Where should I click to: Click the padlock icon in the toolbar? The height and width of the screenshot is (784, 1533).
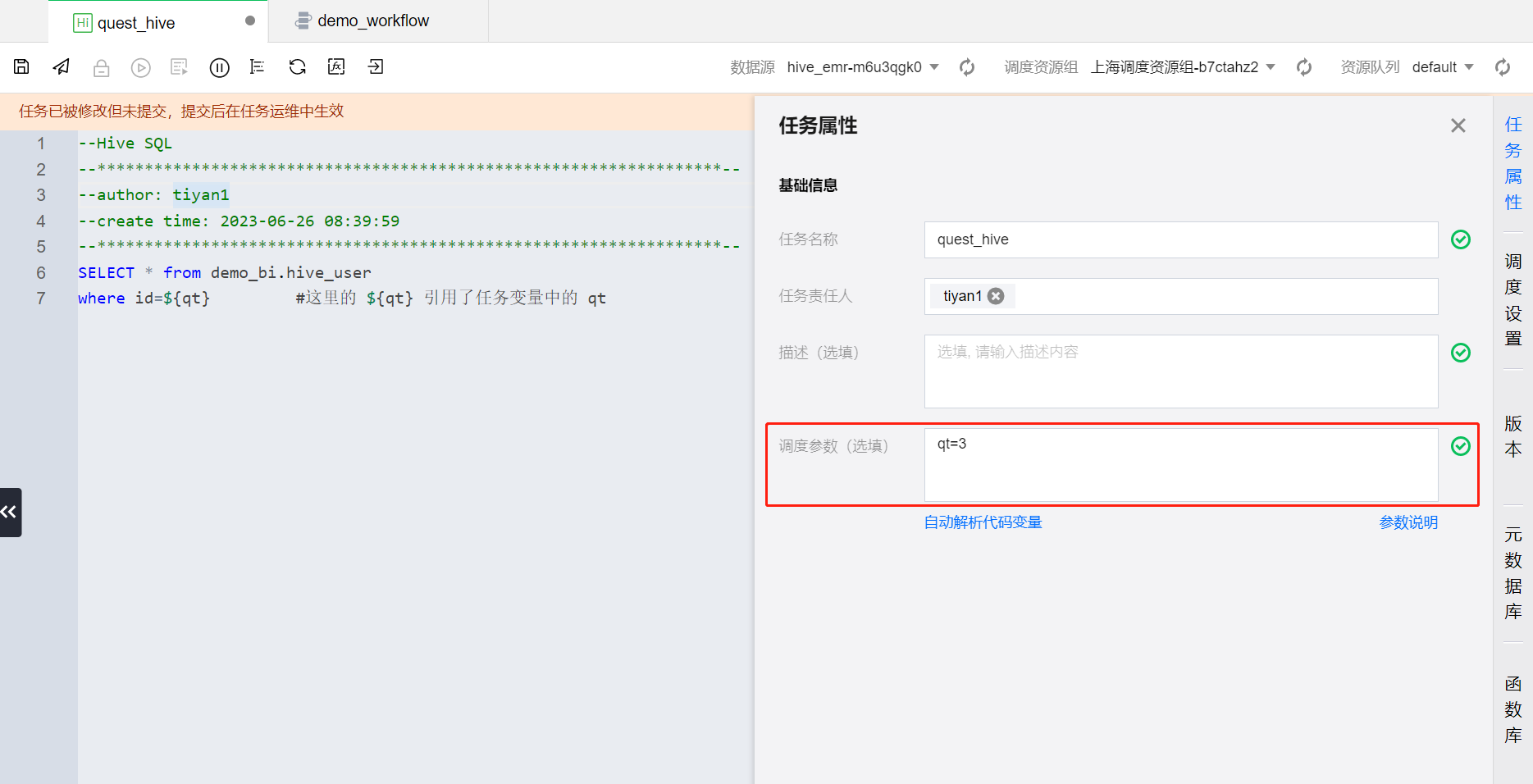click(x=101, y=68)
